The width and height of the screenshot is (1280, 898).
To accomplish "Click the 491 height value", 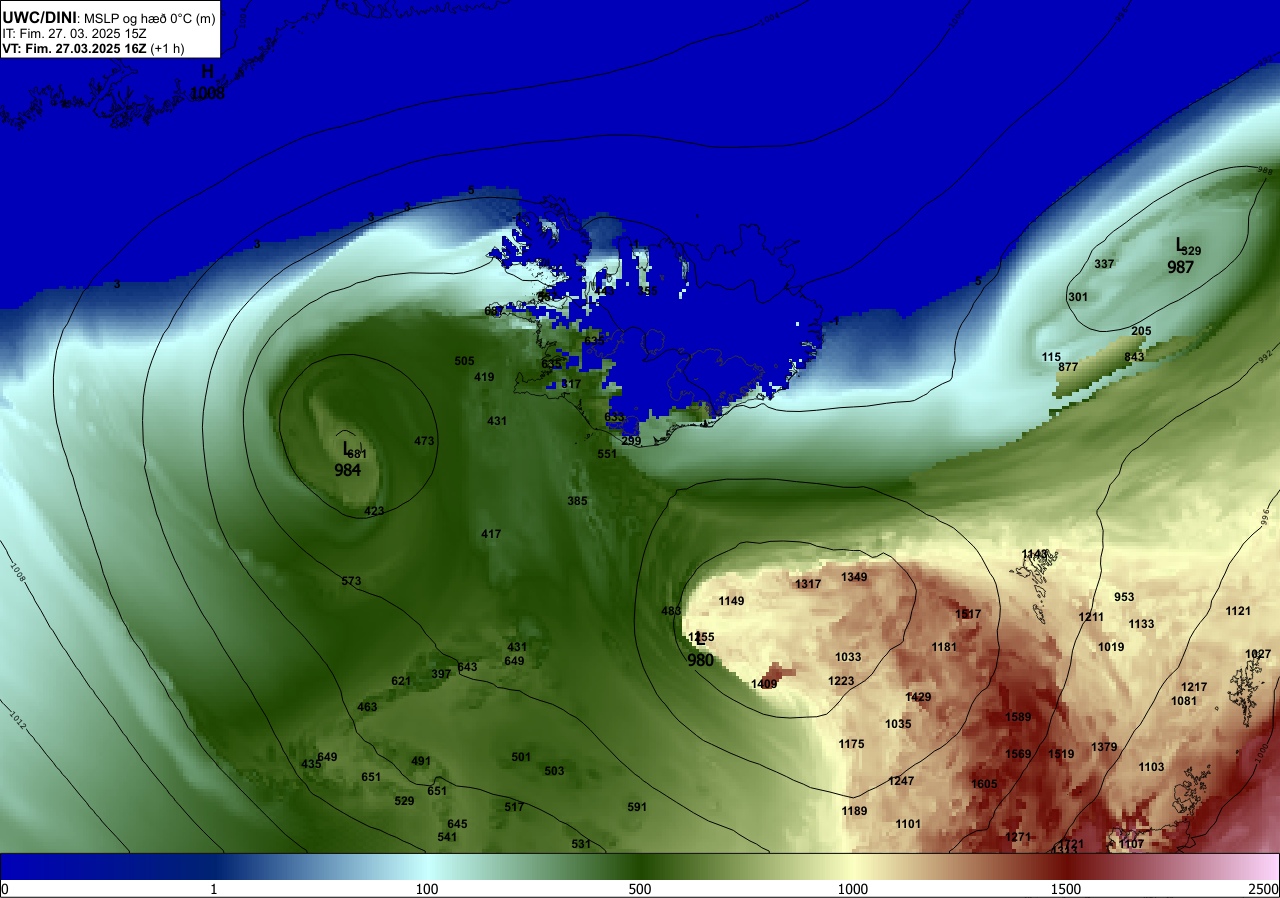I will point(421,761).
